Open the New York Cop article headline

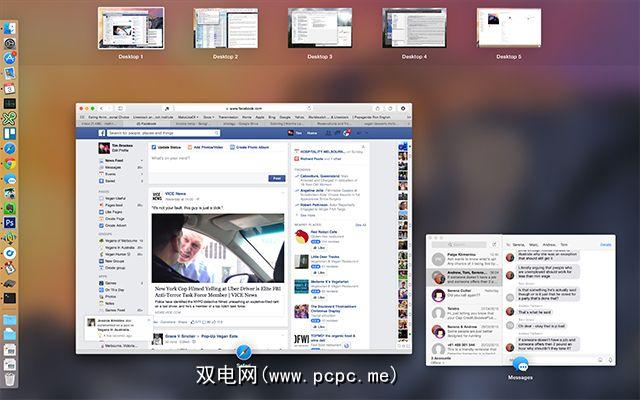(x=218, y=291)
